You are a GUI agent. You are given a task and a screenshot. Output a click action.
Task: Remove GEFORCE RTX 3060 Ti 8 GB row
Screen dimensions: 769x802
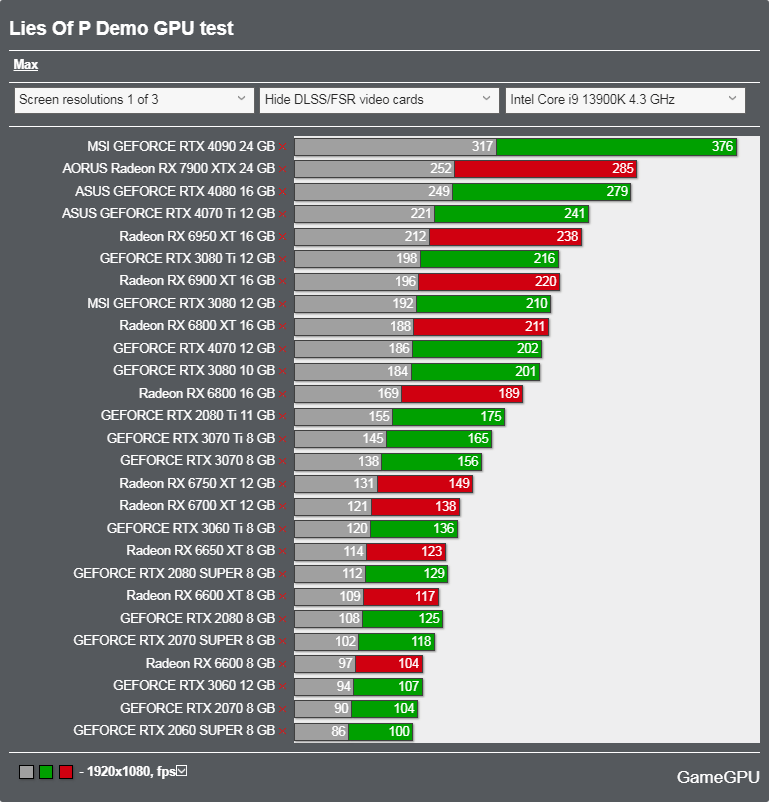[282, 529]
